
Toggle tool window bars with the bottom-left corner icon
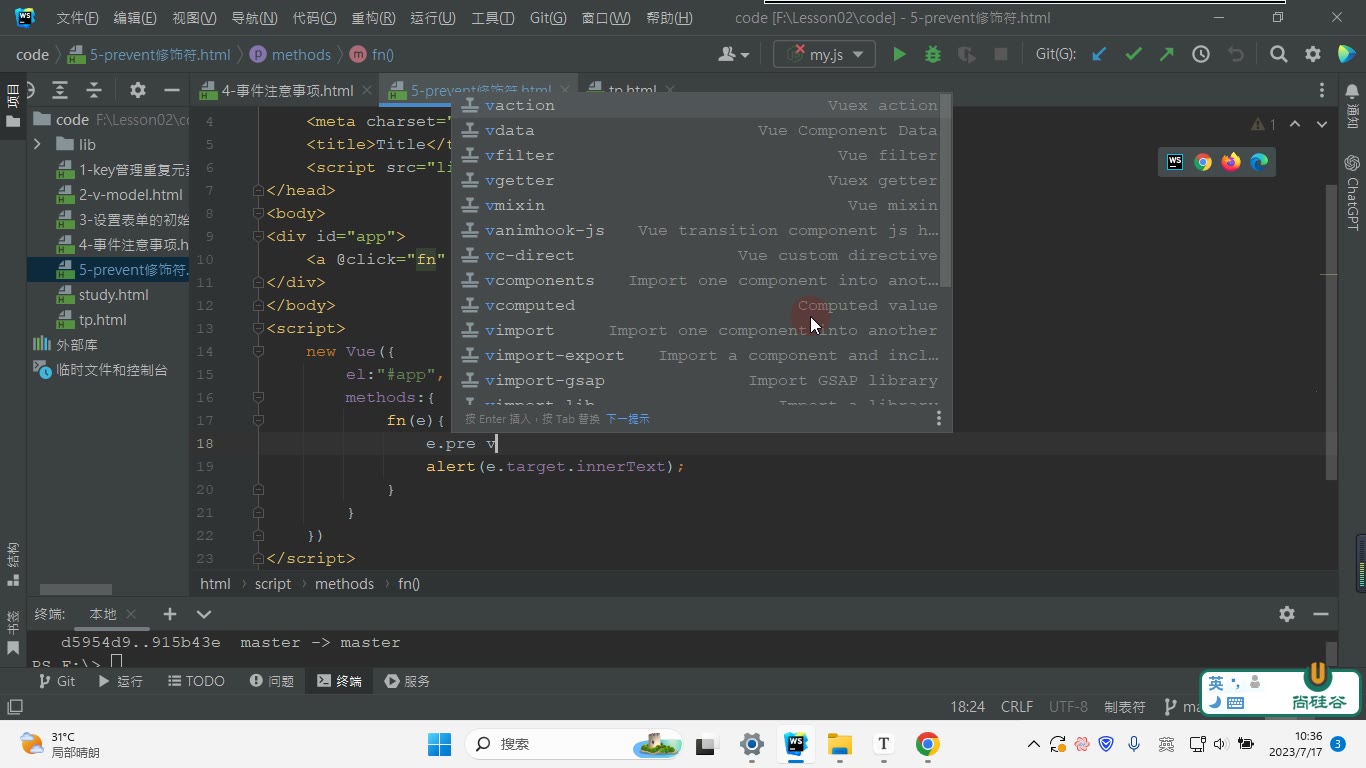coord(14,707)
